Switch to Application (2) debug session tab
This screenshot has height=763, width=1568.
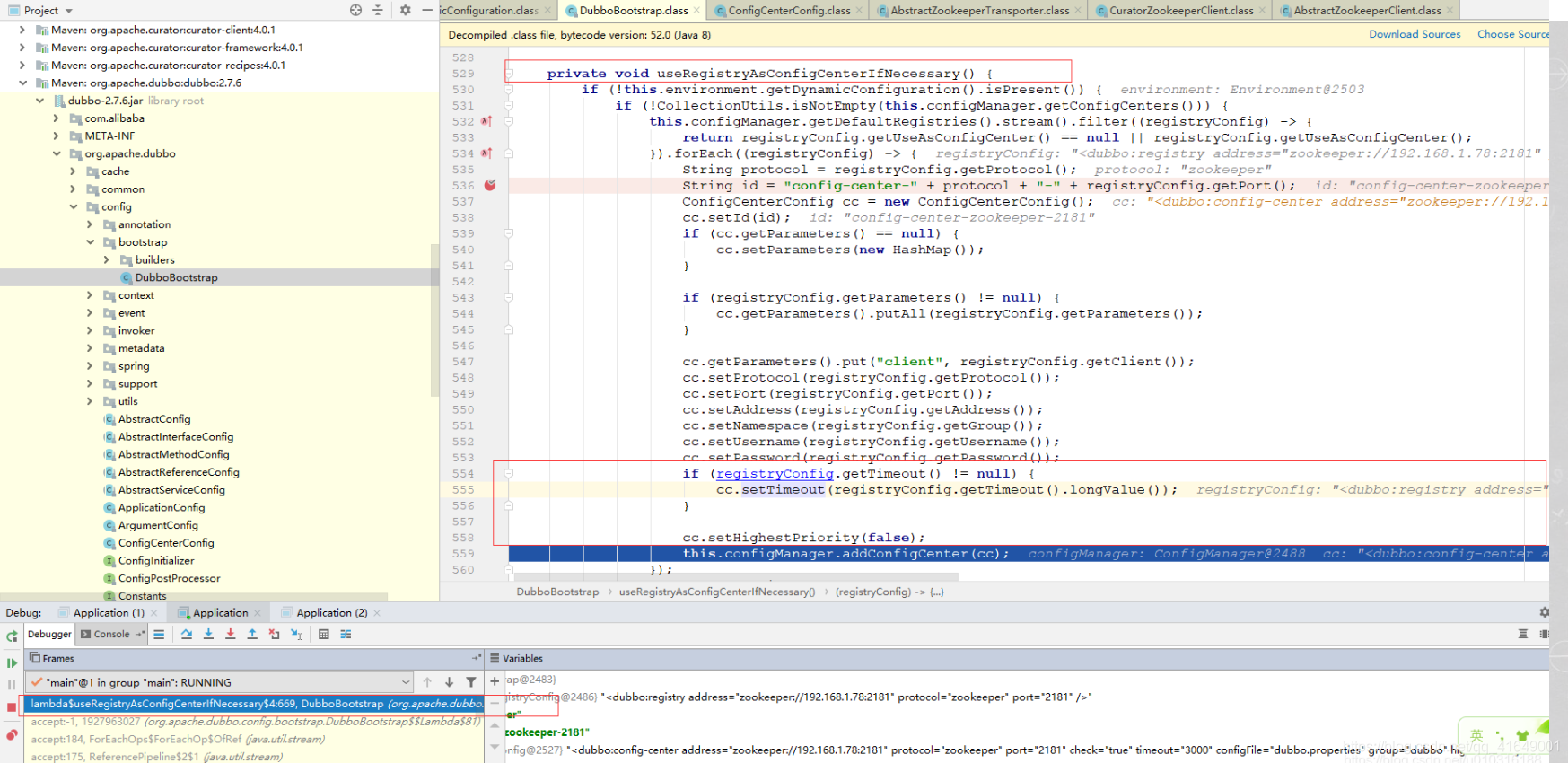[x=331, y=612]
